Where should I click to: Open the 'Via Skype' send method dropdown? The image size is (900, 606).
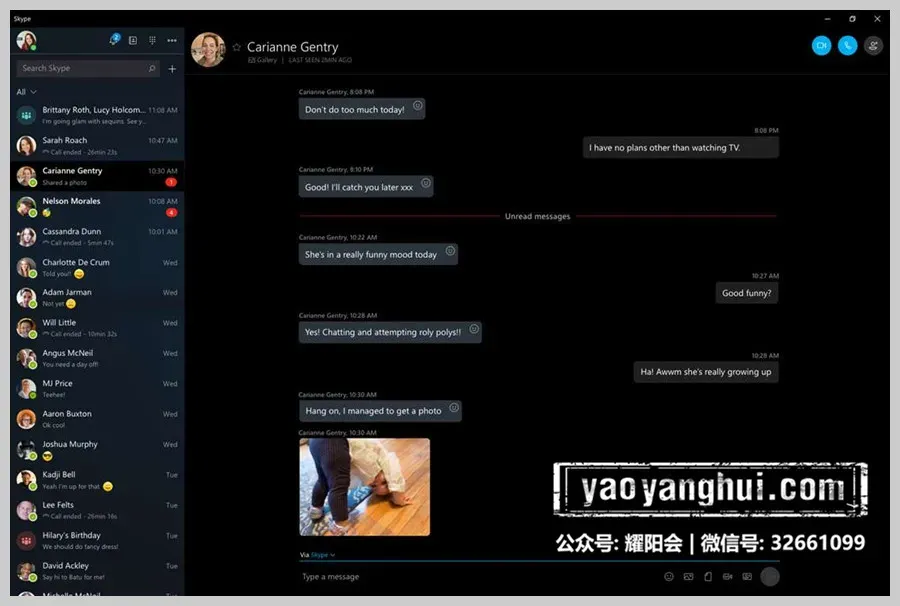[317, 555]
